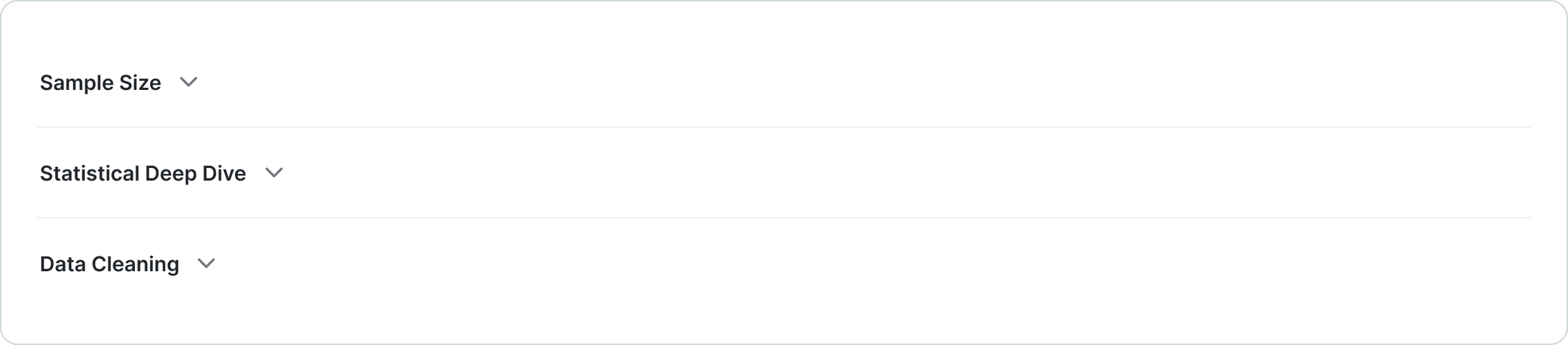Expand the Statistical Deep Dive chevron

point(274,172)
